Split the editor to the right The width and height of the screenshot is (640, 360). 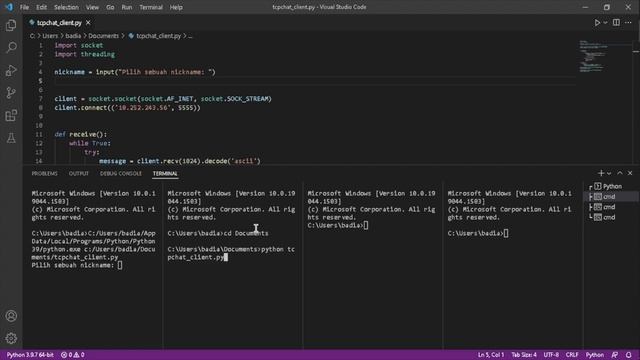coord(616,22)
